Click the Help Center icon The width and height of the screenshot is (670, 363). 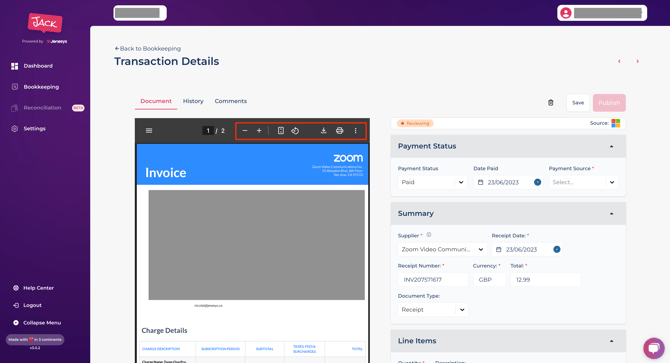click(x=16, y=288)
